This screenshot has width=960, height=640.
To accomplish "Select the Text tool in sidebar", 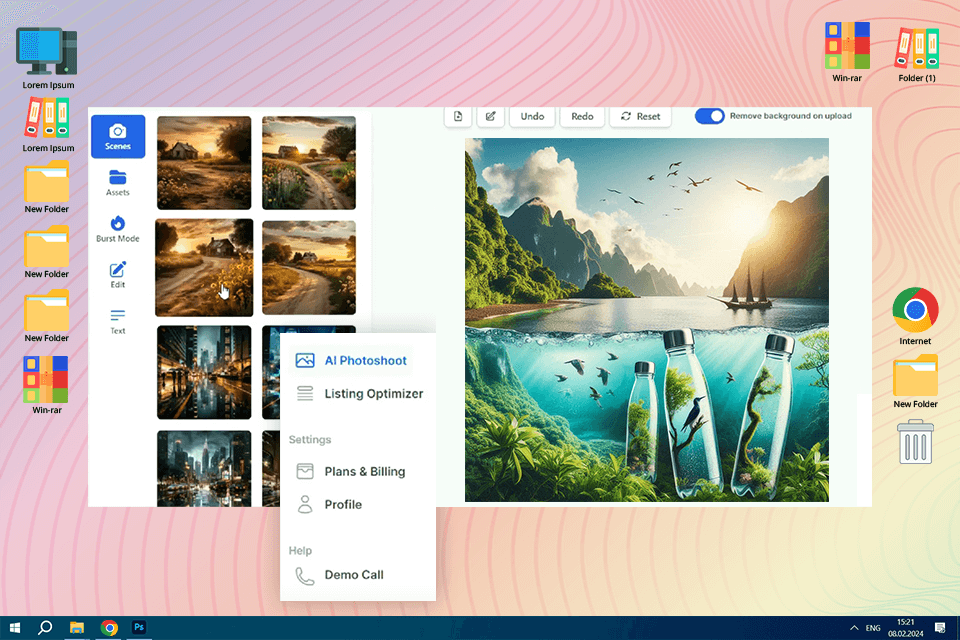I will point(118,321).
